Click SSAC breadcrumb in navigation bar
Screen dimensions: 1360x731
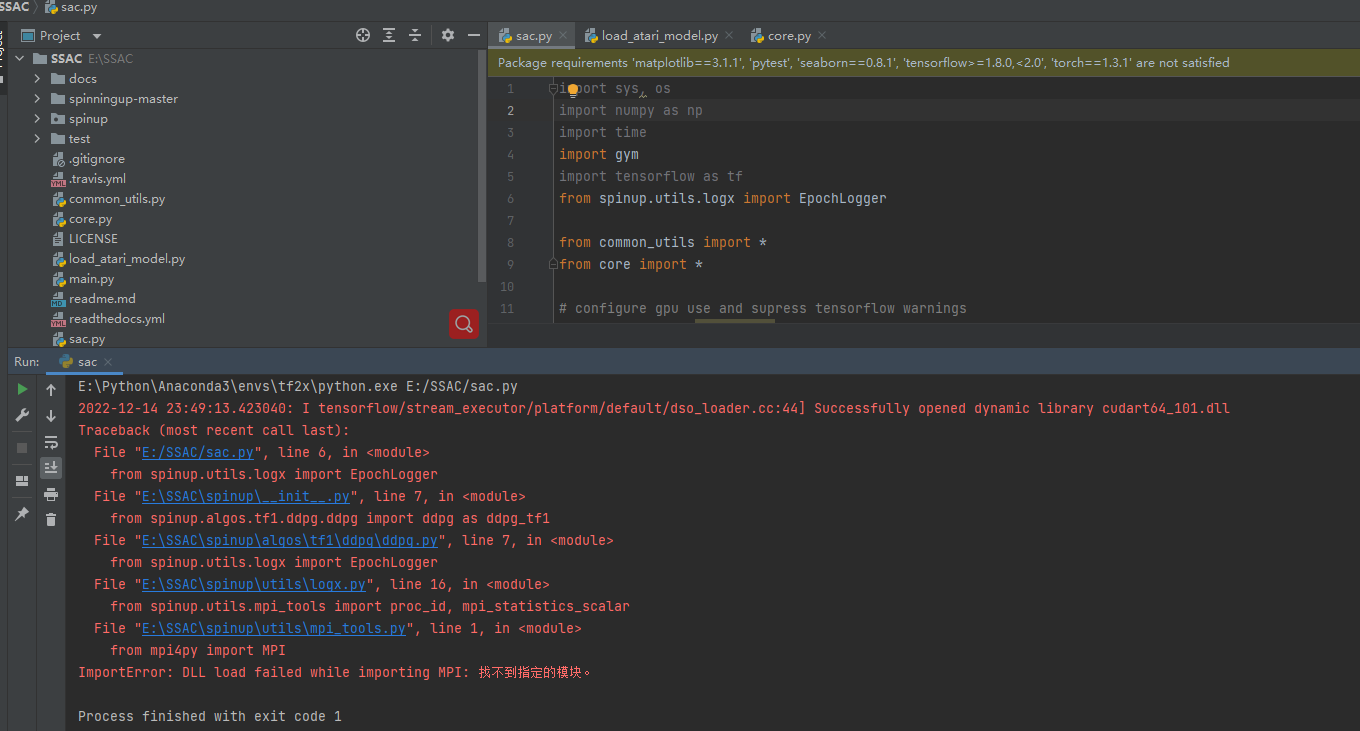[x=14, y=7]
